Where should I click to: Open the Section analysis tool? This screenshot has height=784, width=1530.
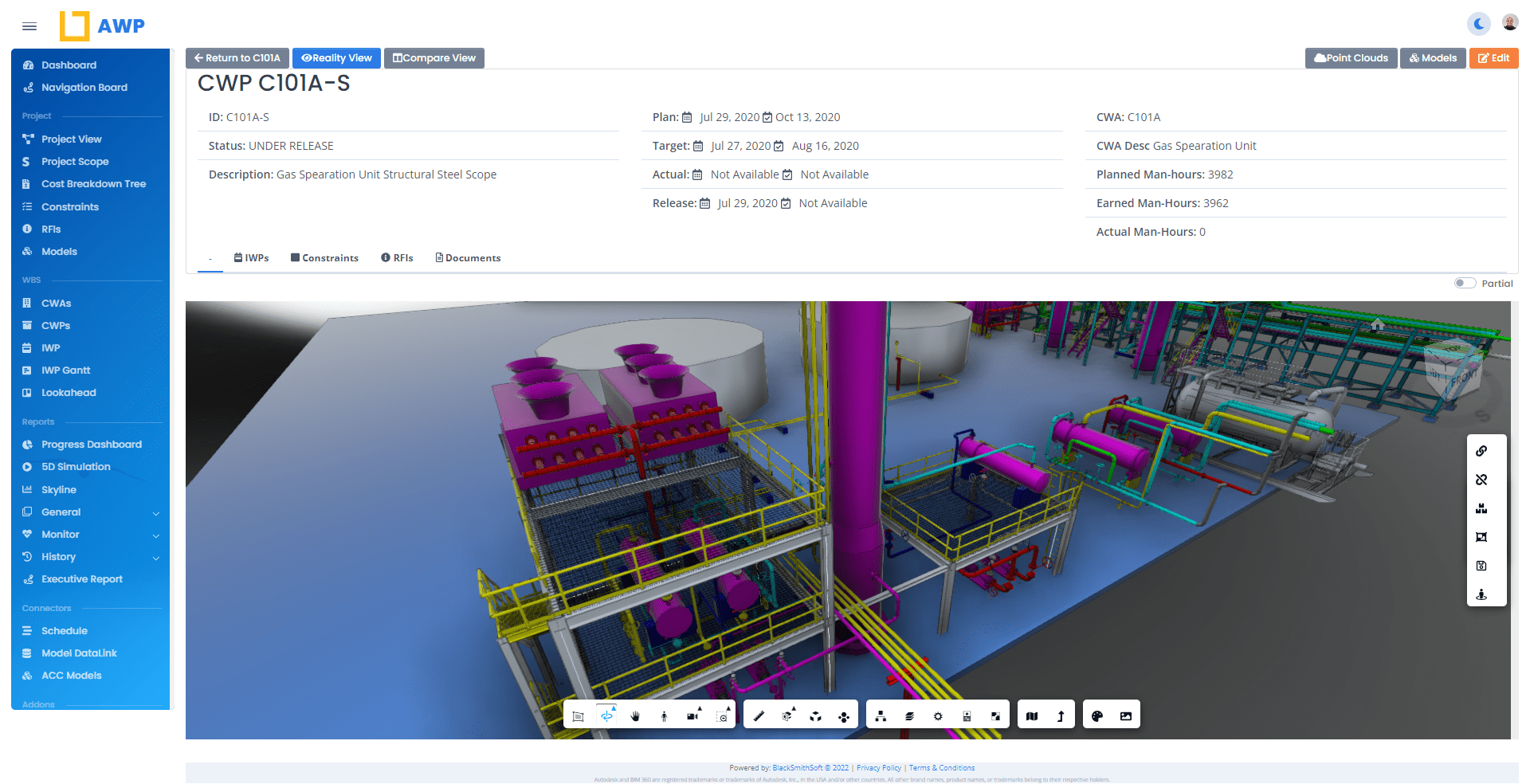(x=787, y=716)
